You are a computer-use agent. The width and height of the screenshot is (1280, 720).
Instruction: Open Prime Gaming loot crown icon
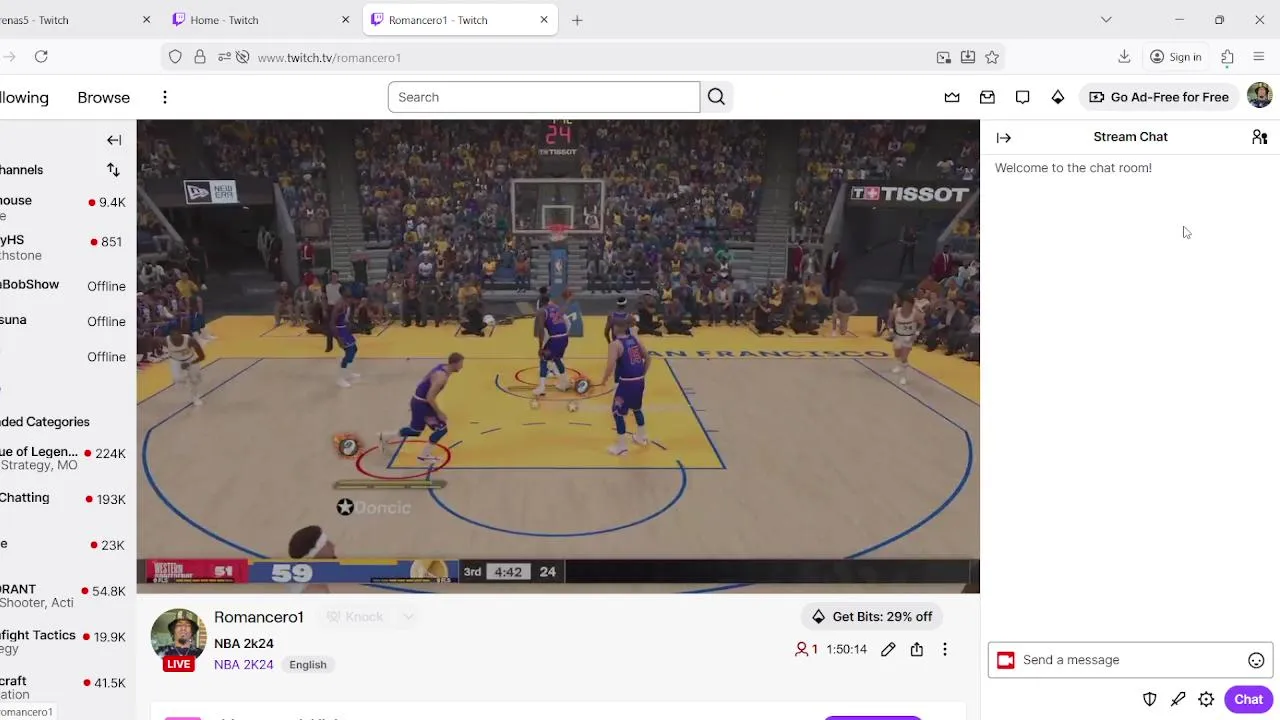tap(952, 97)
